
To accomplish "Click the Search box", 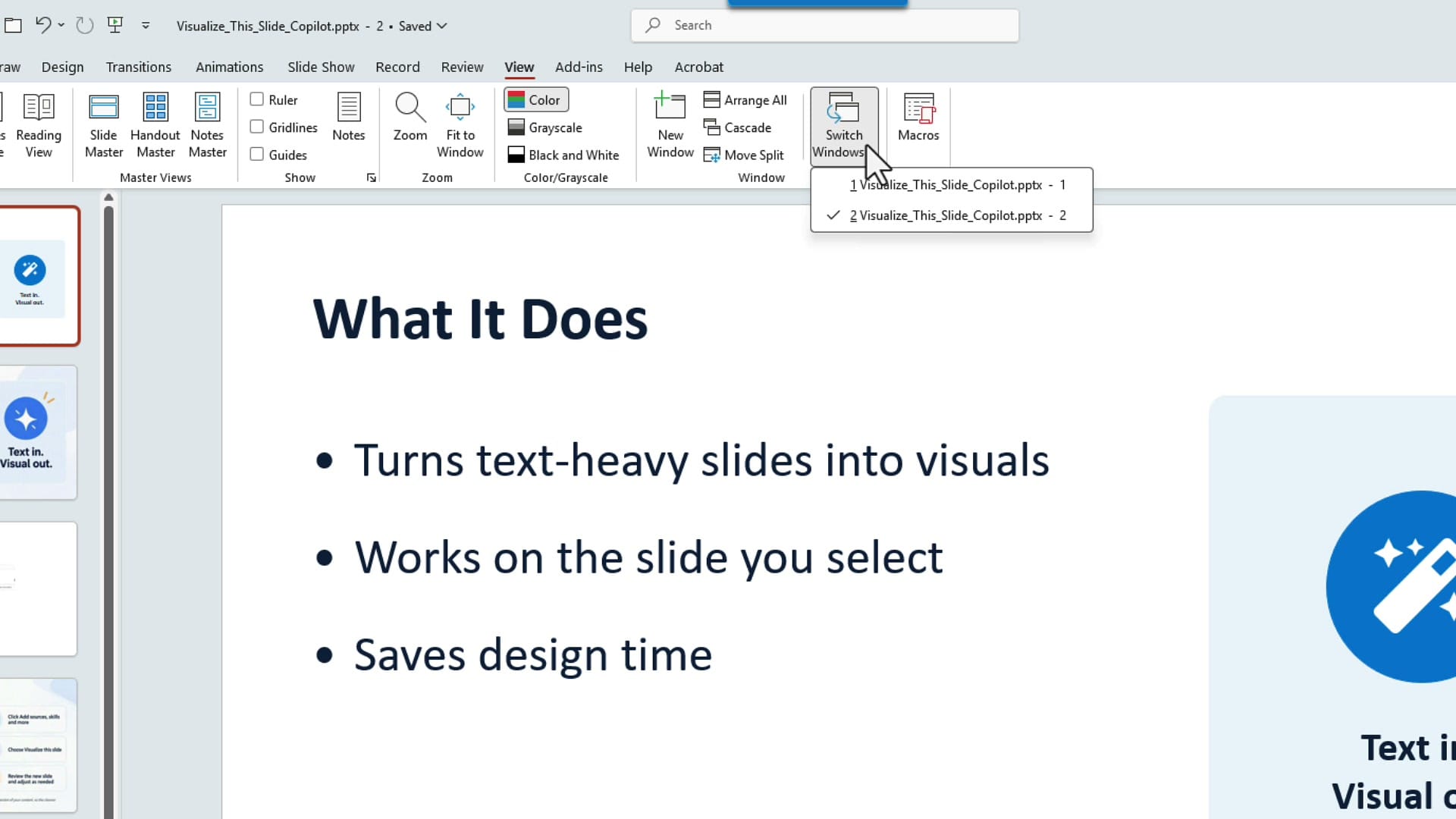I will pos(825,25).
